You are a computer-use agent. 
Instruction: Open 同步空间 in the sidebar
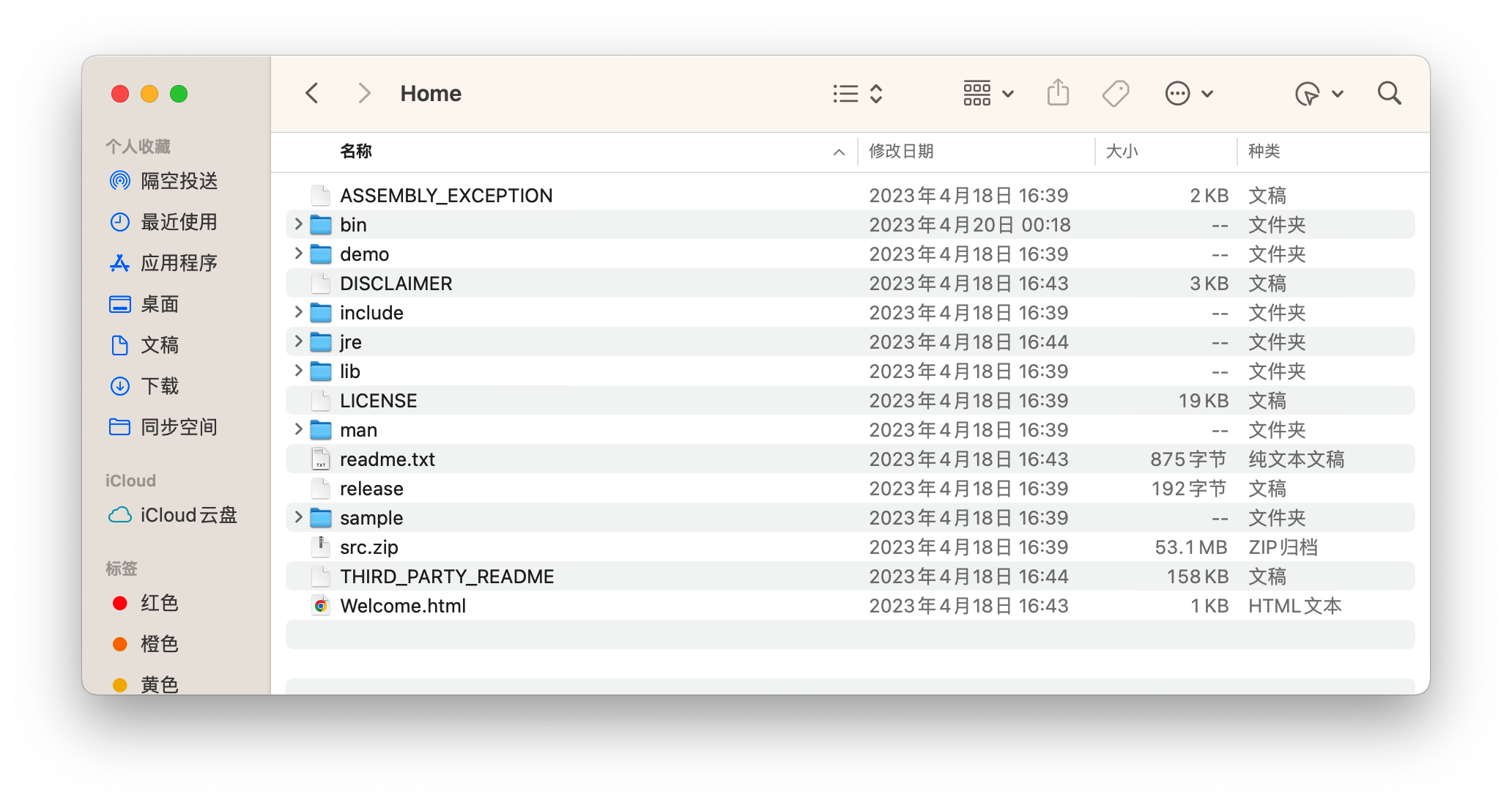pos(163,427)
